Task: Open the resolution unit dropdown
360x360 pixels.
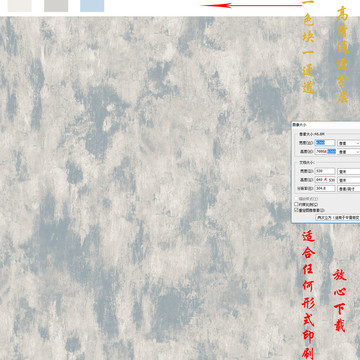Action: coord(349,188)
